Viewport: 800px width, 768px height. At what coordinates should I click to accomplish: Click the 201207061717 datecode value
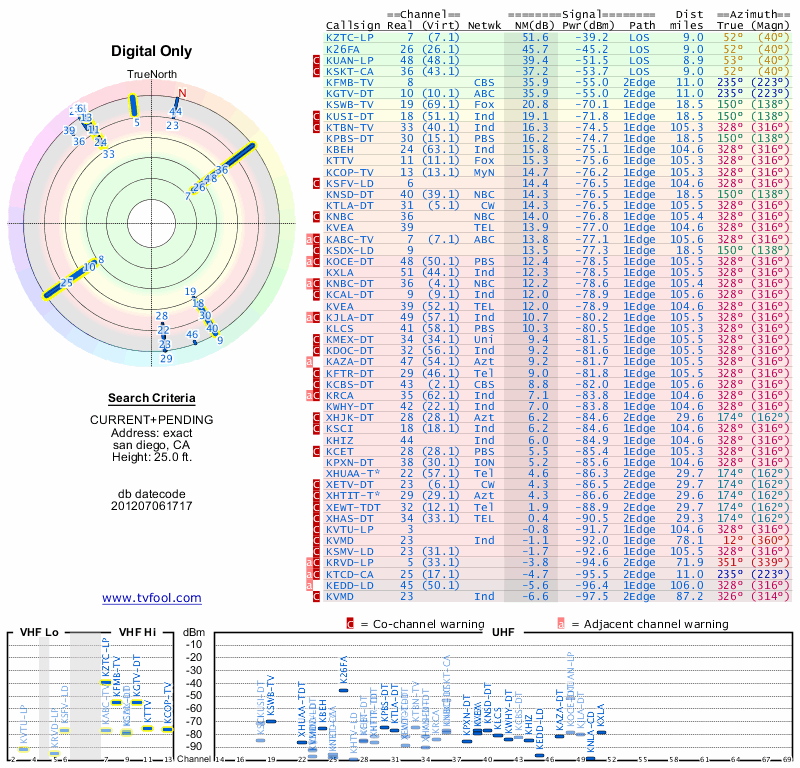(x=152, y=506)
